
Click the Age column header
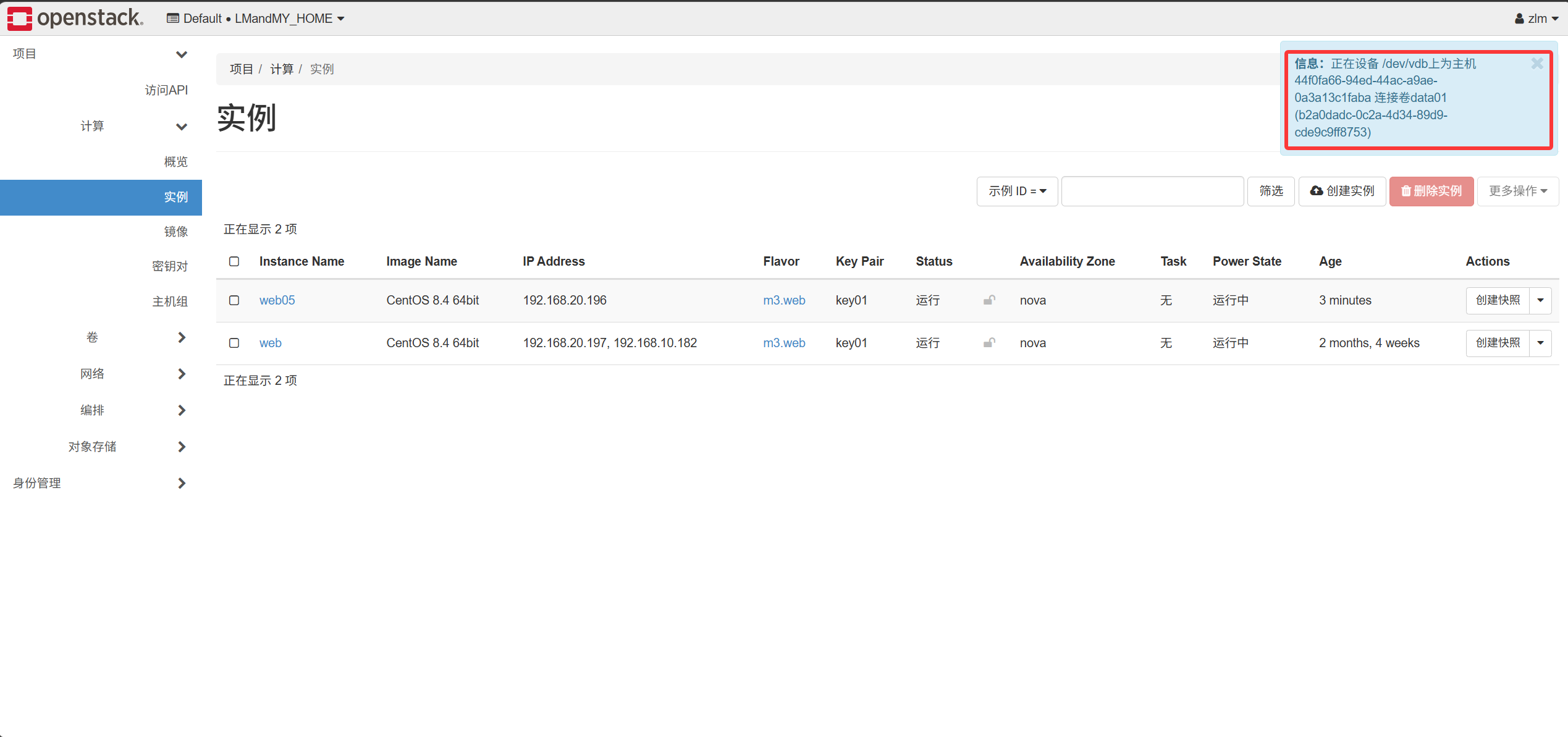(1330, 261)
